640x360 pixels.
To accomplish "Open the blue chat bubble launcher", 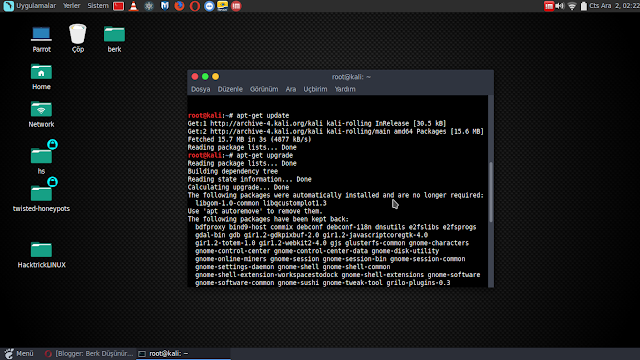I will coord(209,6).
